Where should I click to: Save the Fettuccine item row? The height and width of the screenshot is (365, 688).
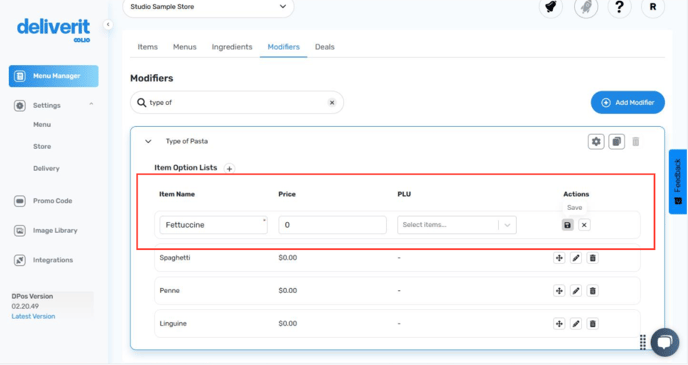[567, 225]
